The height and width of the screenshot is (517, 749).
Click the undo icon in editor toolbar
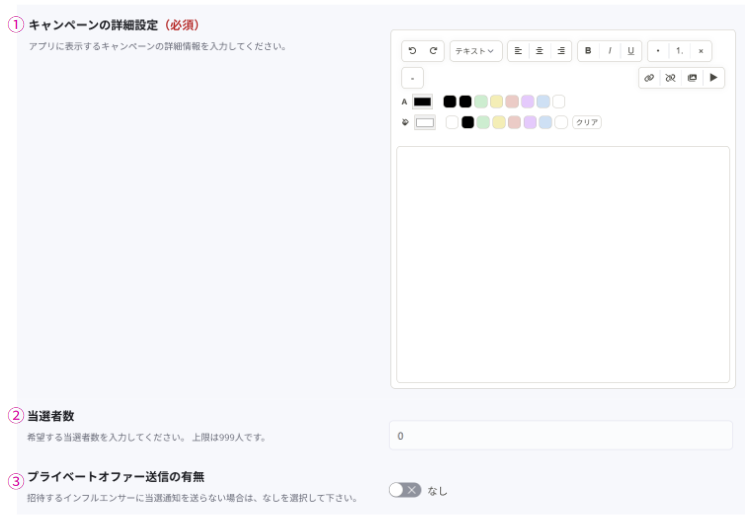pyautogui.click(x=412, y=51)
